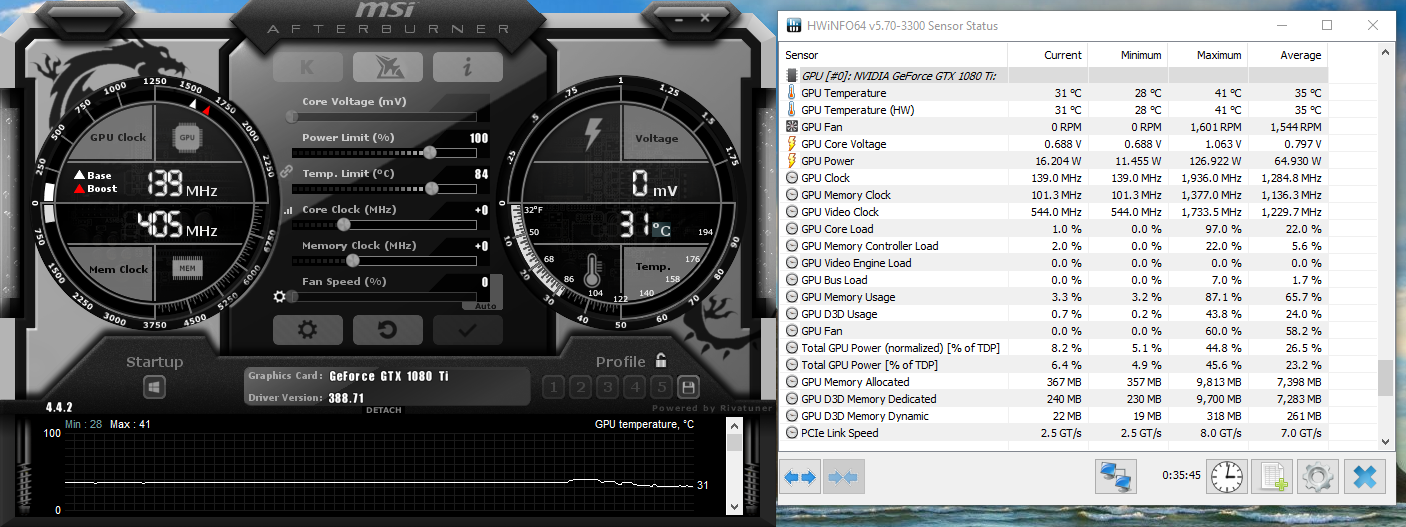Click the HWiNFO64 title bar app icon

coord(794,25)
